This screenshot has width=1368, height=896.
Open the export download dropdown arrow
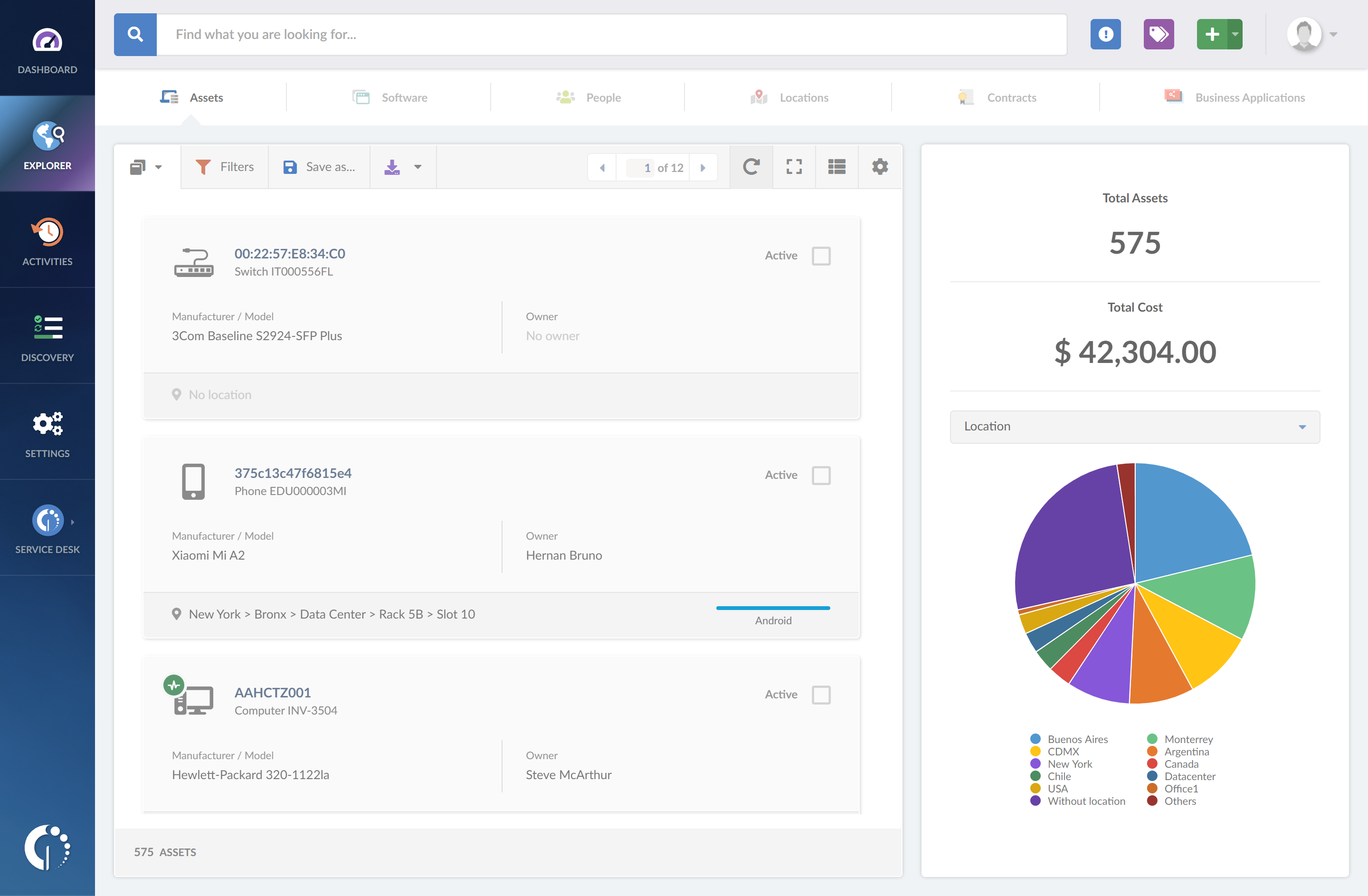[x=418, y=167]
